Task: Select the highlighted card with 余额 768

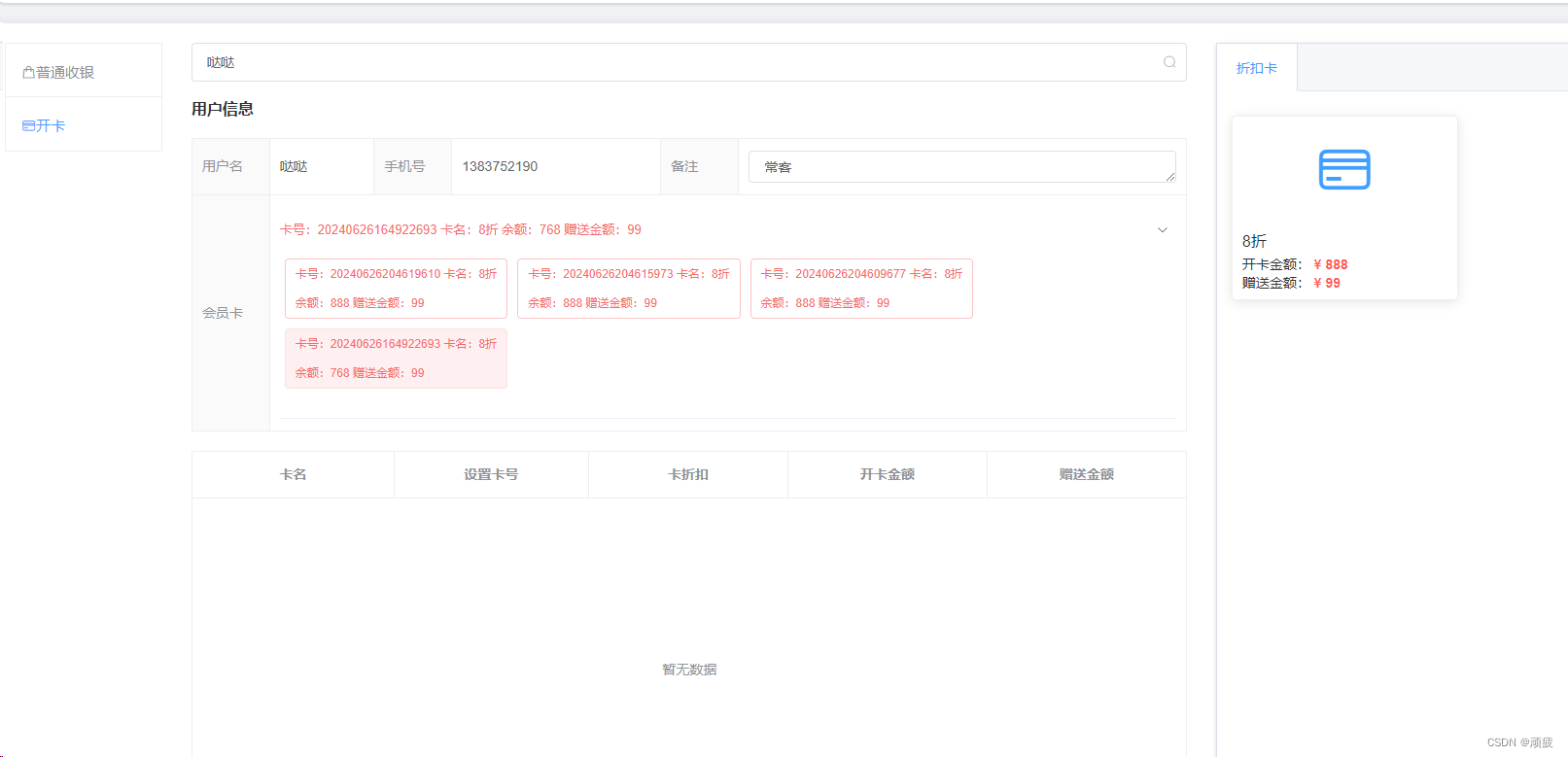Action: click(x=396, y=359)
